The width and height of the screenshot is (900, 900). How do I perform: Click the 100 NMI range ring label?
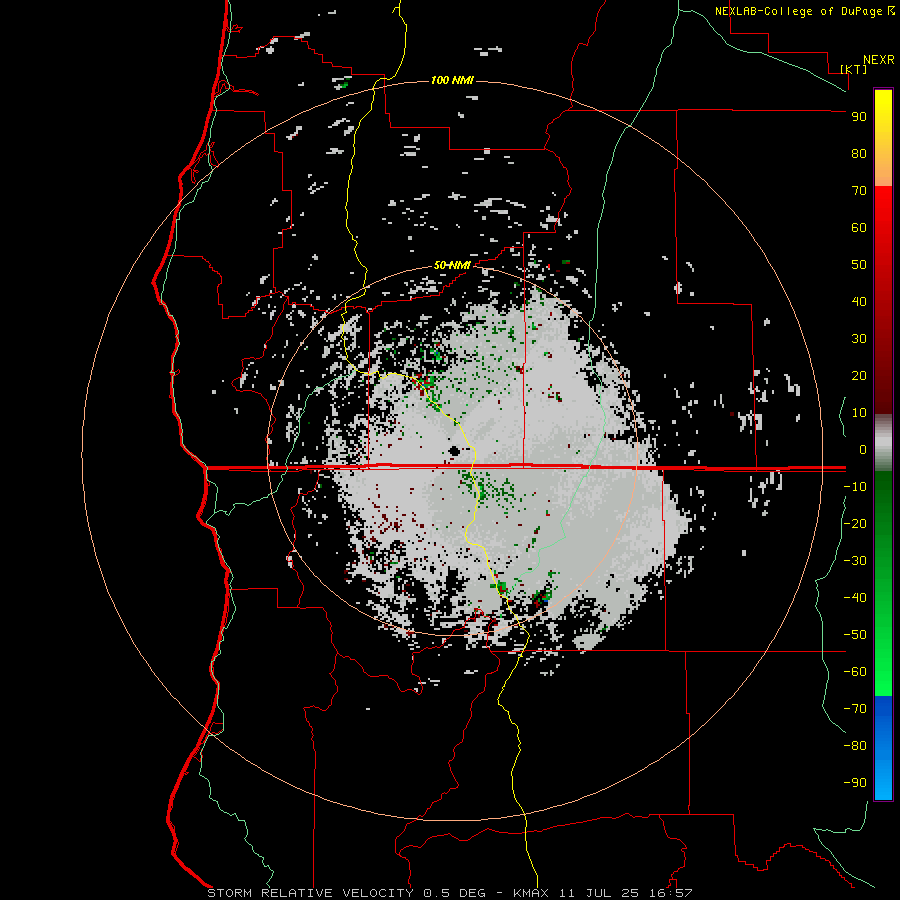(x=452, y=80)
